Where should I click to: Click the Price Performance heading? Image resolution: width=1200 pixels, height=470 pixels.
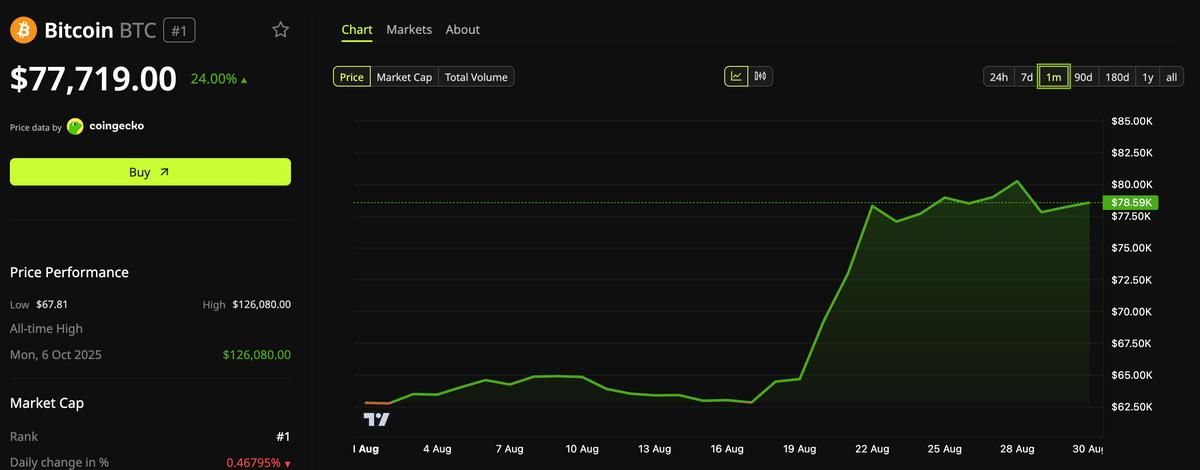point(69,272)
